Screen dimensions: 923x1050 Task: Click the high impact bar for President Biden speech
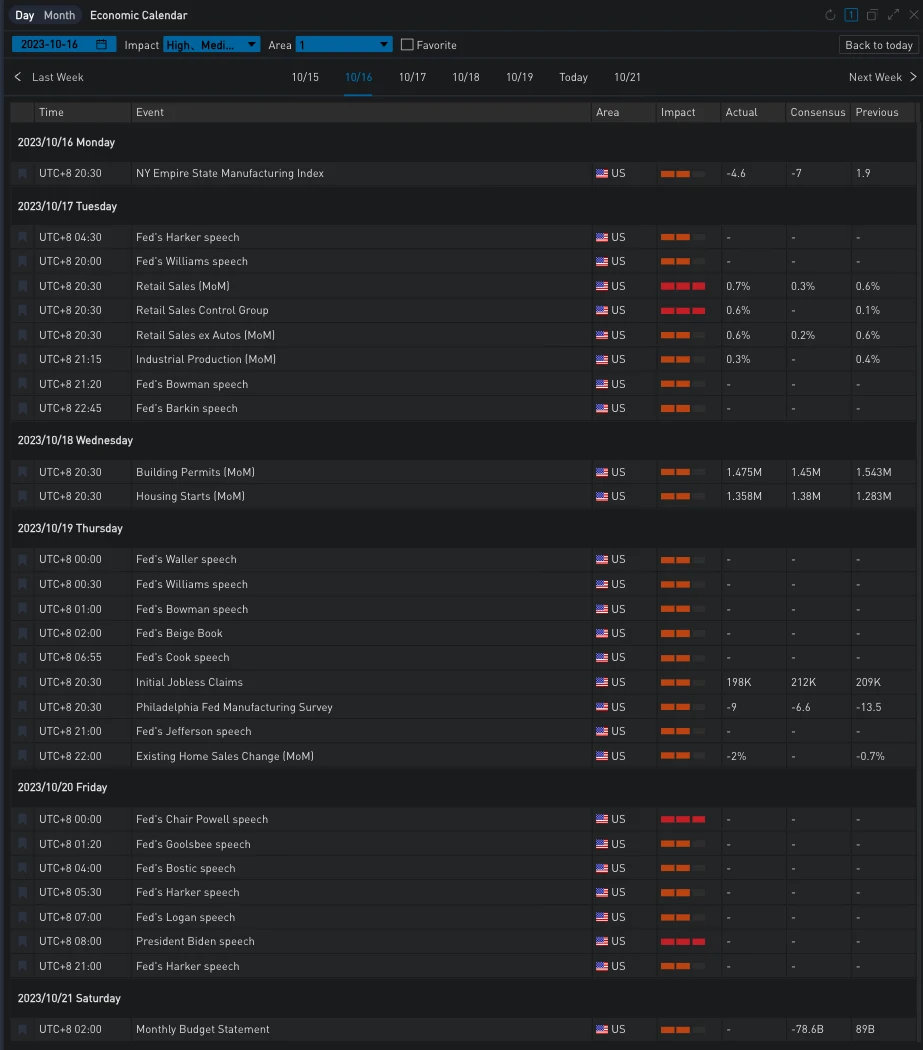point(683,942)
